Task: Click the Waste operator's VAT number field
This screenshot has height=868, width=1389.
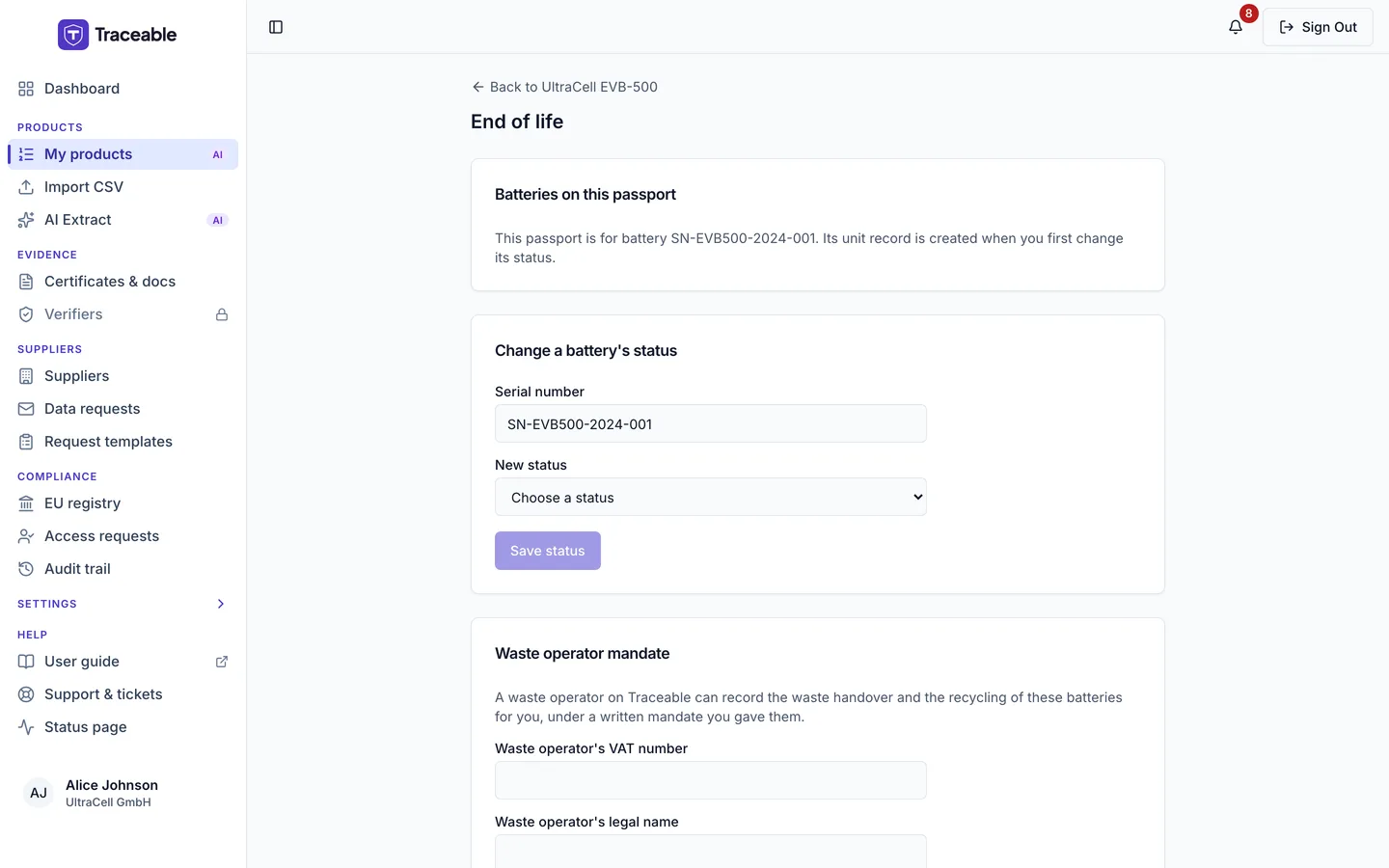Action: click(x=711, y=780)
